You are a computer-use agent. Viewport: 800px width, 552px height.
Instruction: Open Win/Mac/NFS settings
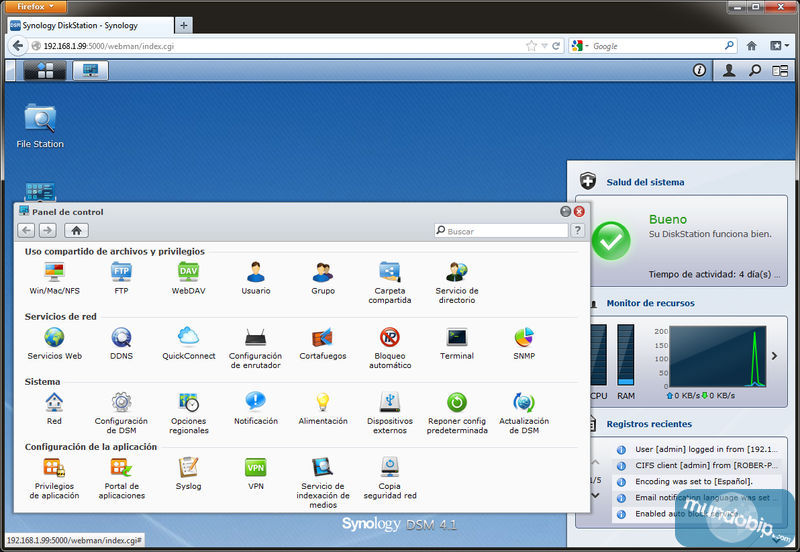click(54, 278)
